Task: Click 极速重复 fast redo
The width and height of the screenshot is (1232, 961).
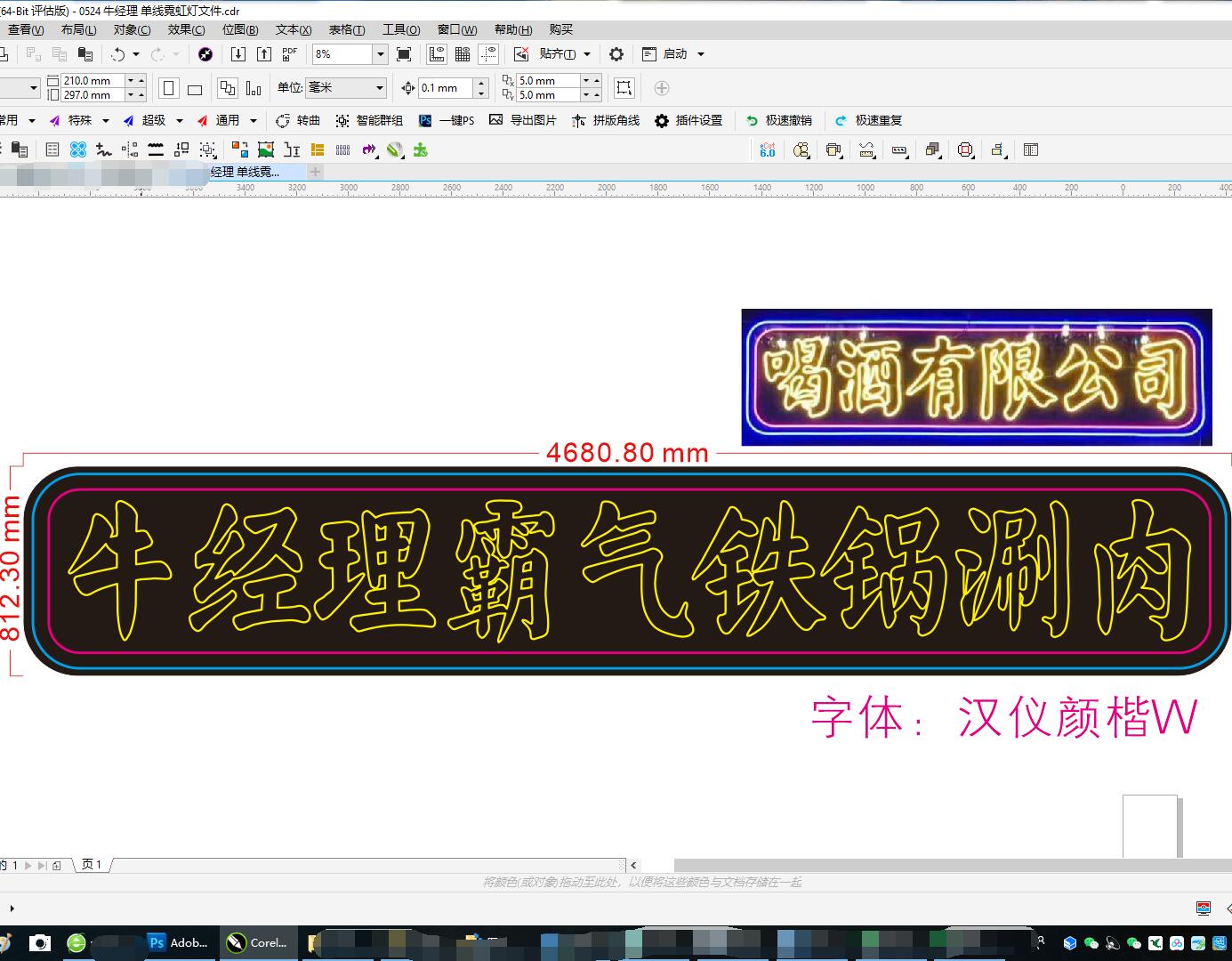Action: (868, 120)
